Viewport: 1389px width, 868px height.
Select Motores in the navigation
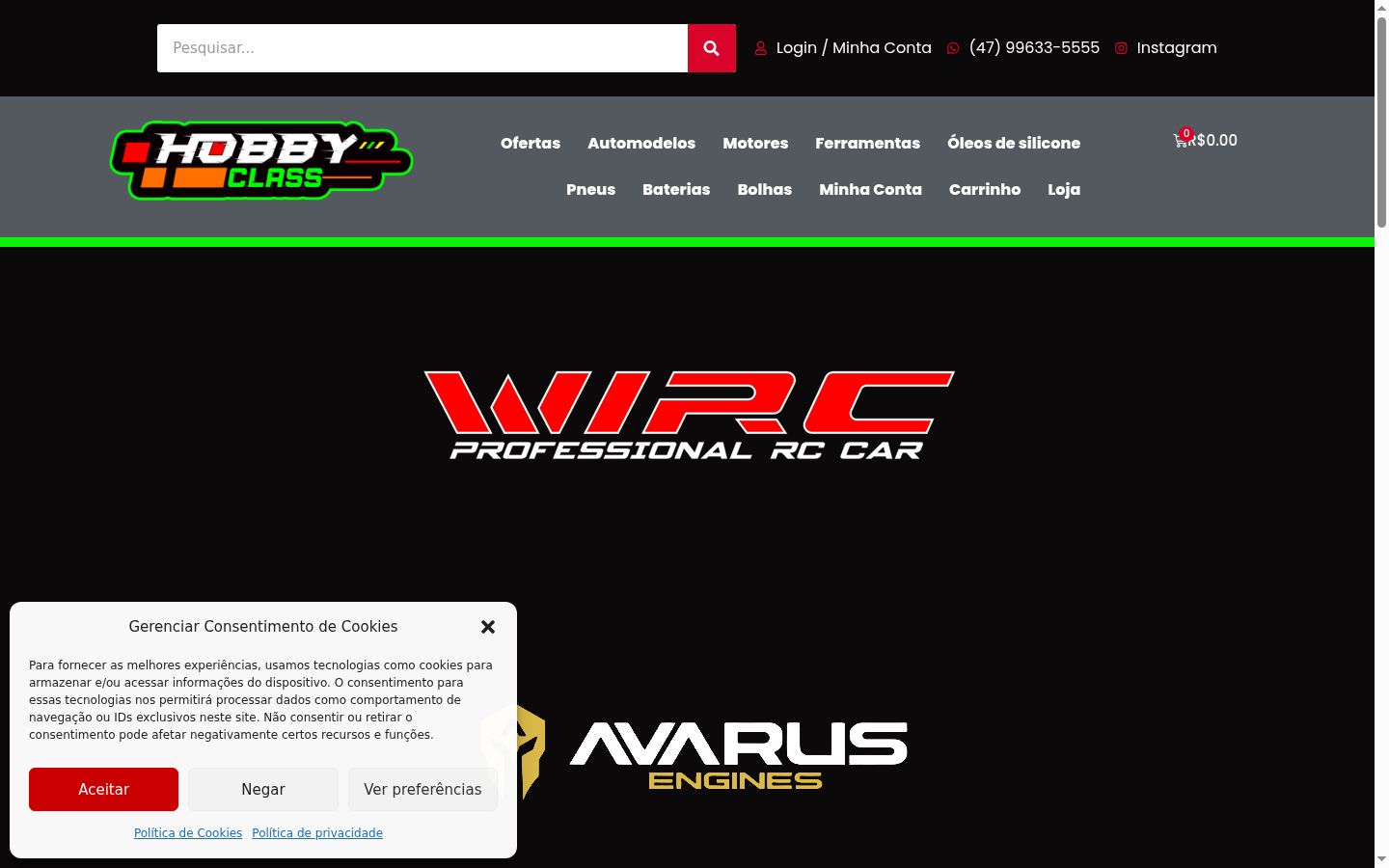click(755, 143)
